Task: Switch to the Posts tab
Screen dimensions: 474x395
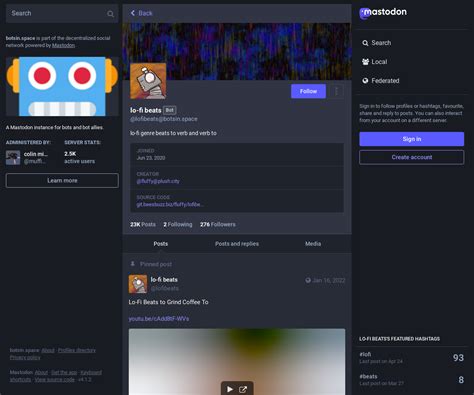Action: coord(161,244)
